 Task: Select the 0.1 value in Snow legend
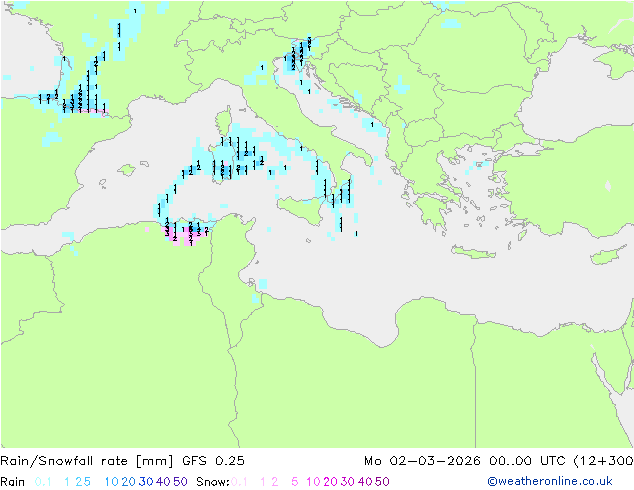coord(239,482)
